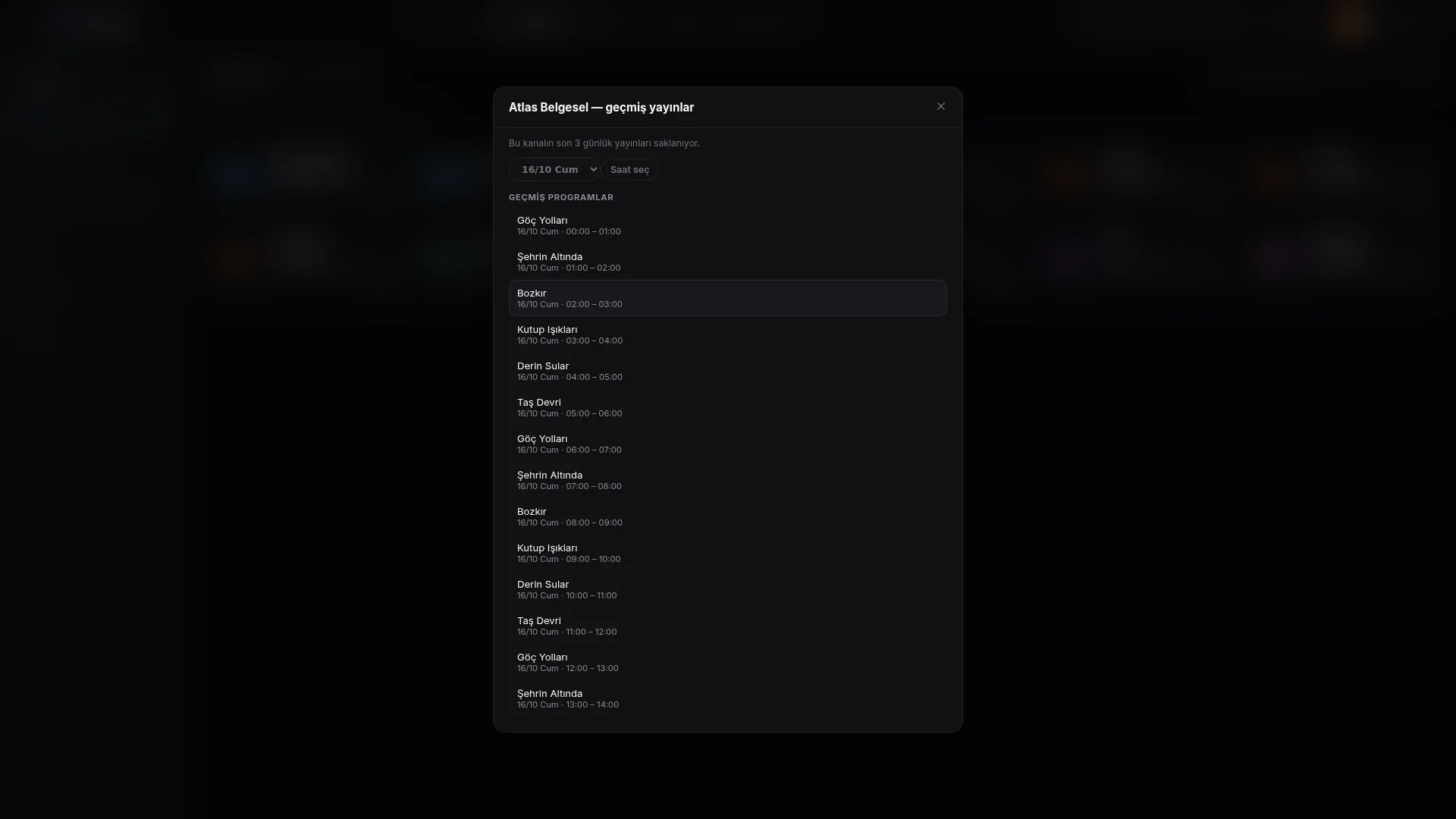
Task: Select Kutup Işıkları 09:00 – 10:00 program
Action: coord(728,553)
